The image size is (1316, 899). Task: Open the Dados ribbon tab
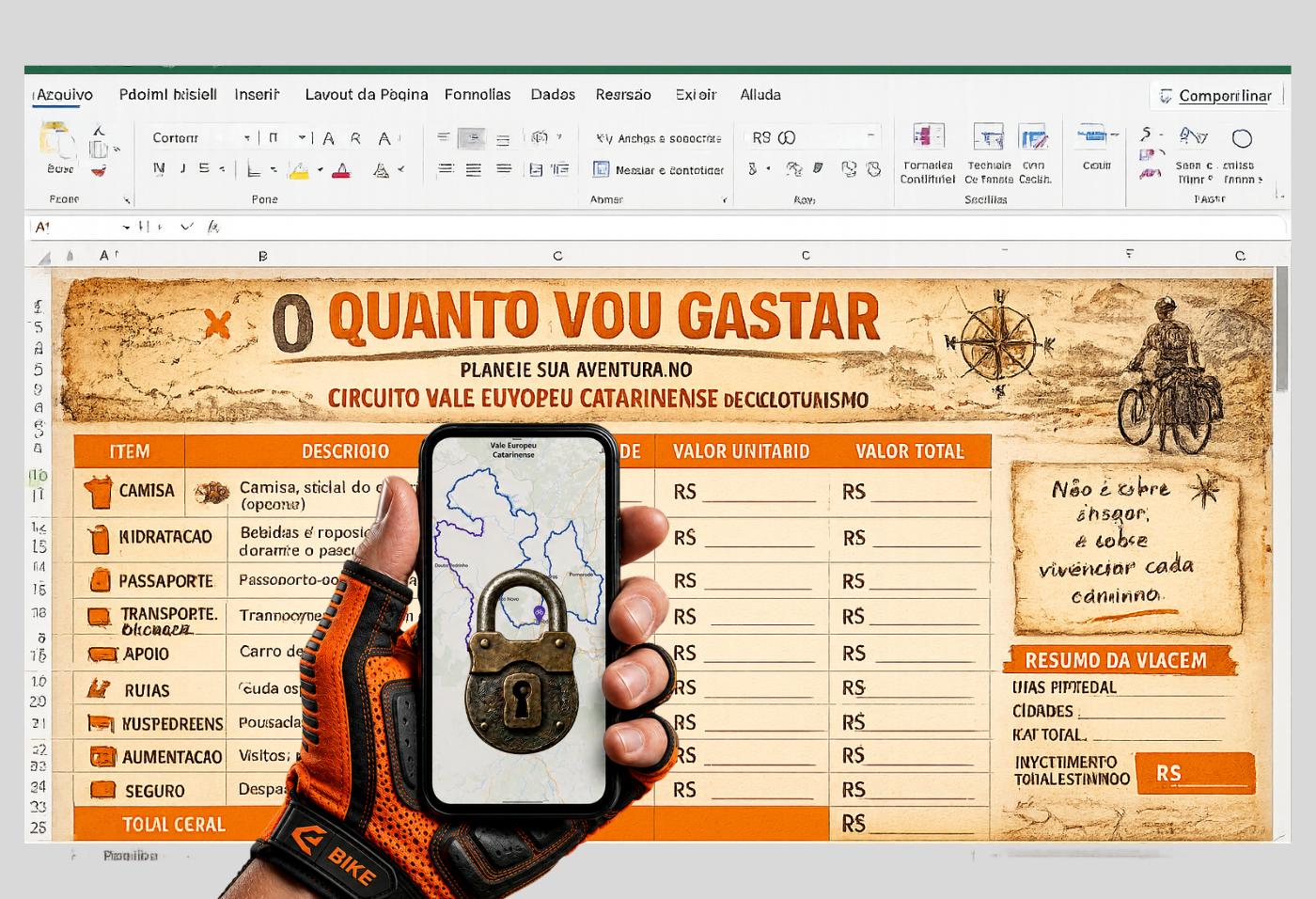point(553,95)
